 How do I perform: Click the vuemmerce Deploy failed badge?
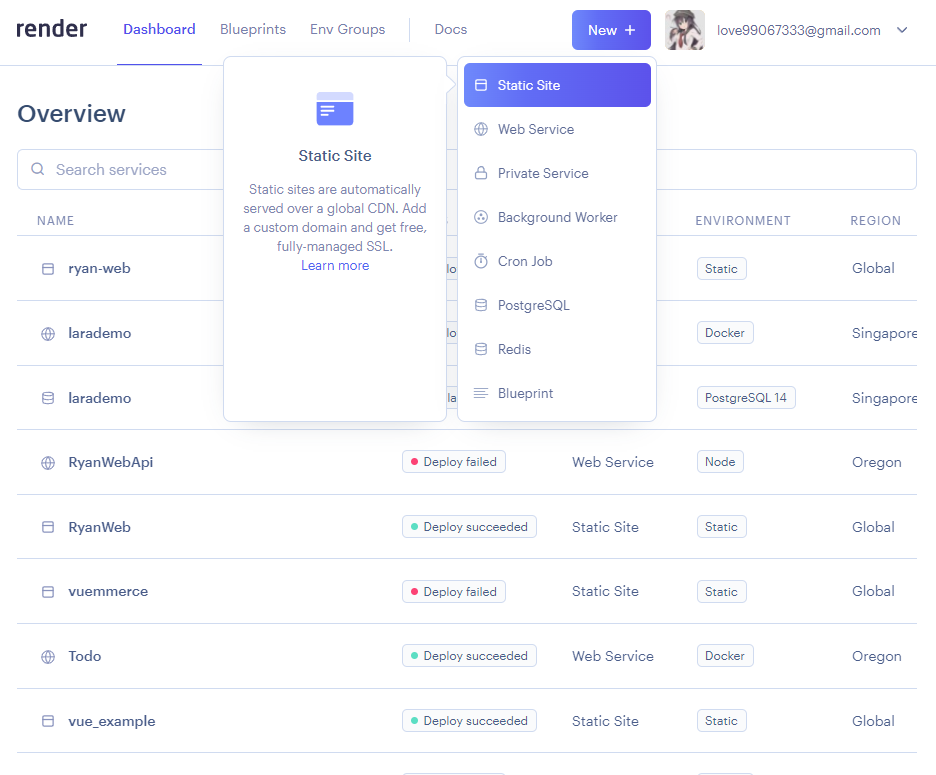tap(454, 592)
